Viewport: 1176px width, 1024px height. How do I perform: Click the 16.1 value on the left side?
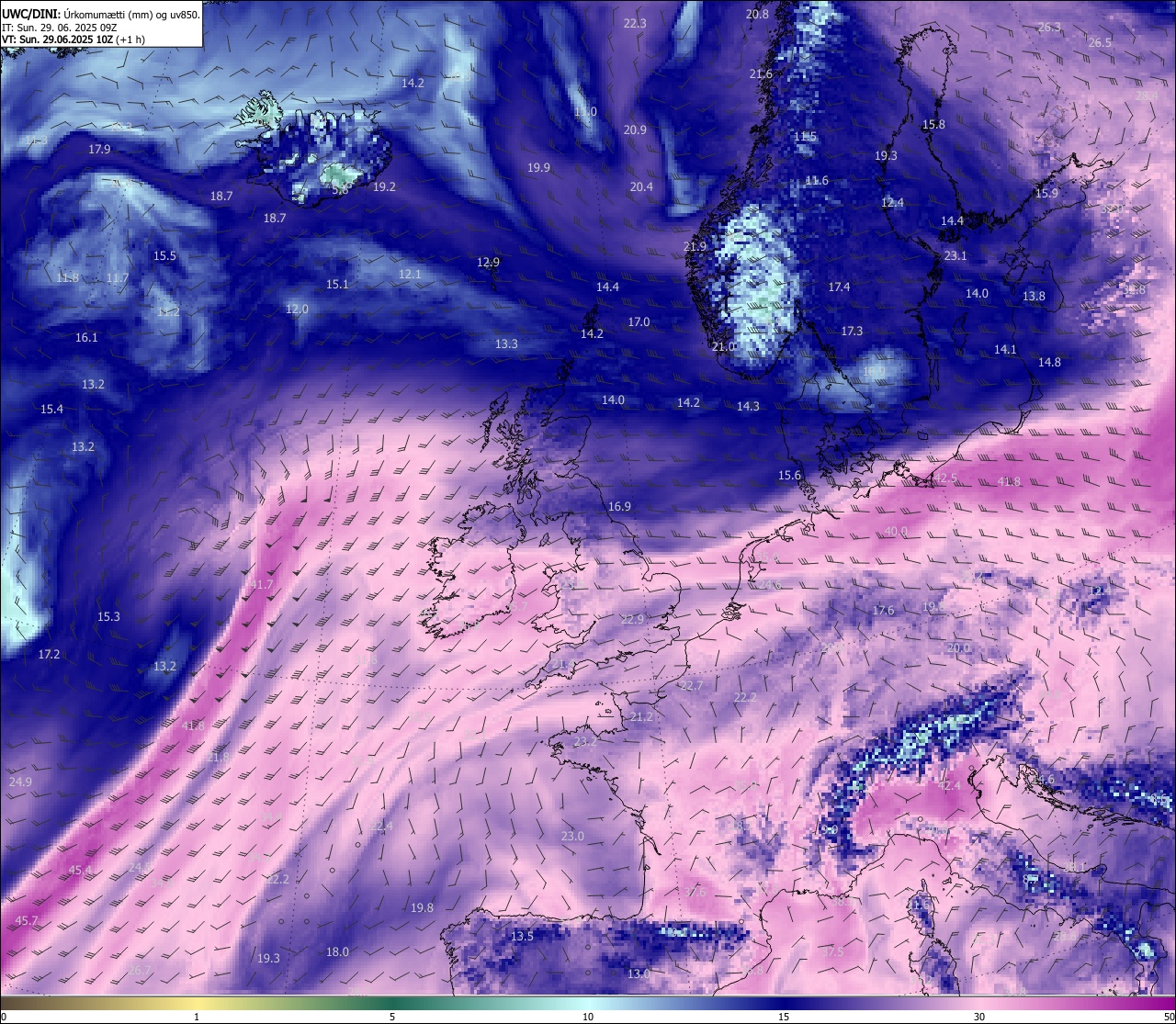pyautogui.click(x=86, y=337)
